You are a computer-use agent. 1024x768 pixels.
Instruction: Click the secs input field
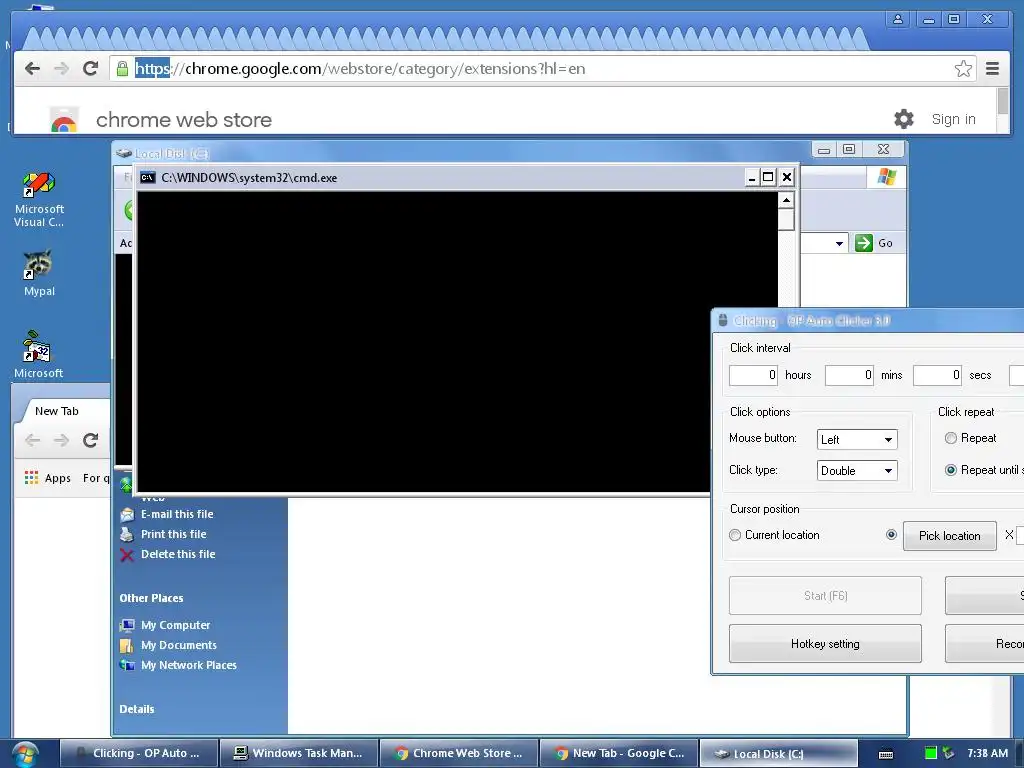point(937,375)
